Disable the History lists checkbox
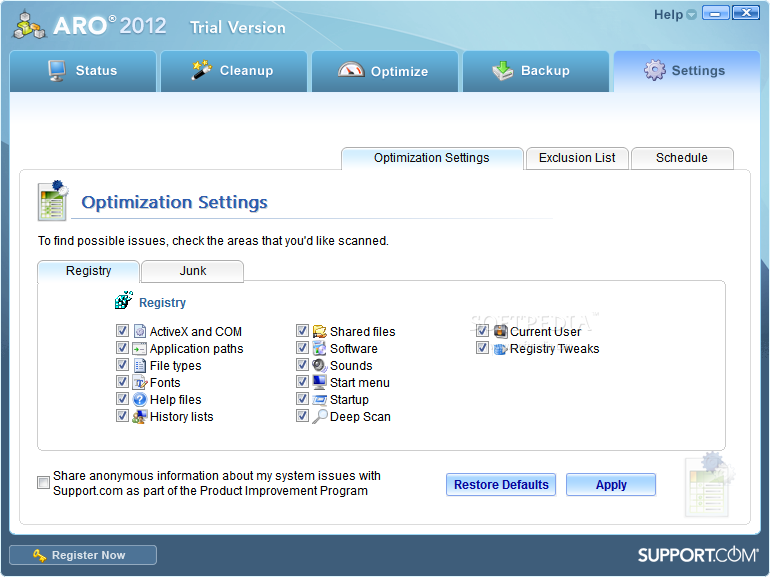The width and height of the screenshot is (770, 577). pyautogui.click(x=122, y=416)
